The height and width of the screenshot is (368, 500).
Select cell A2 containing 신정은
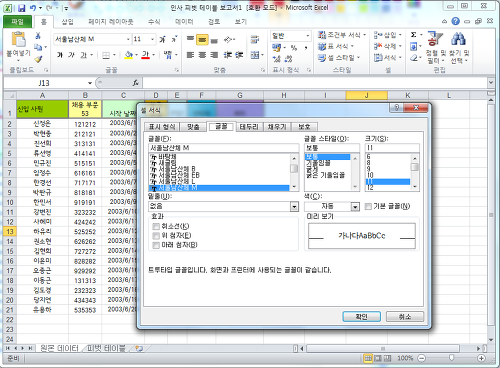[x=42, y=124]
